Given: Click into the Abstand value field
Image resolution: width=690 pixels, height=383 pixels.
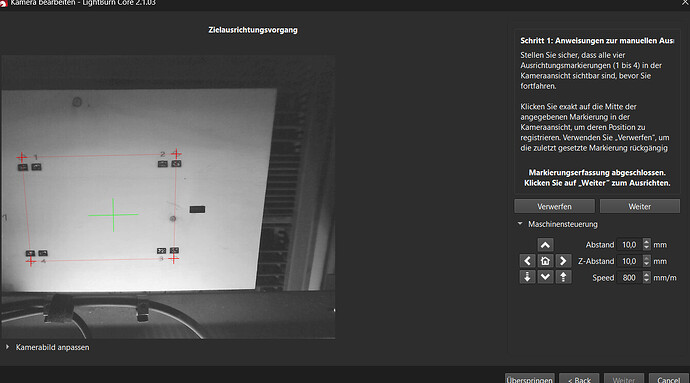Looking at the screenshot, I should 629,245.
